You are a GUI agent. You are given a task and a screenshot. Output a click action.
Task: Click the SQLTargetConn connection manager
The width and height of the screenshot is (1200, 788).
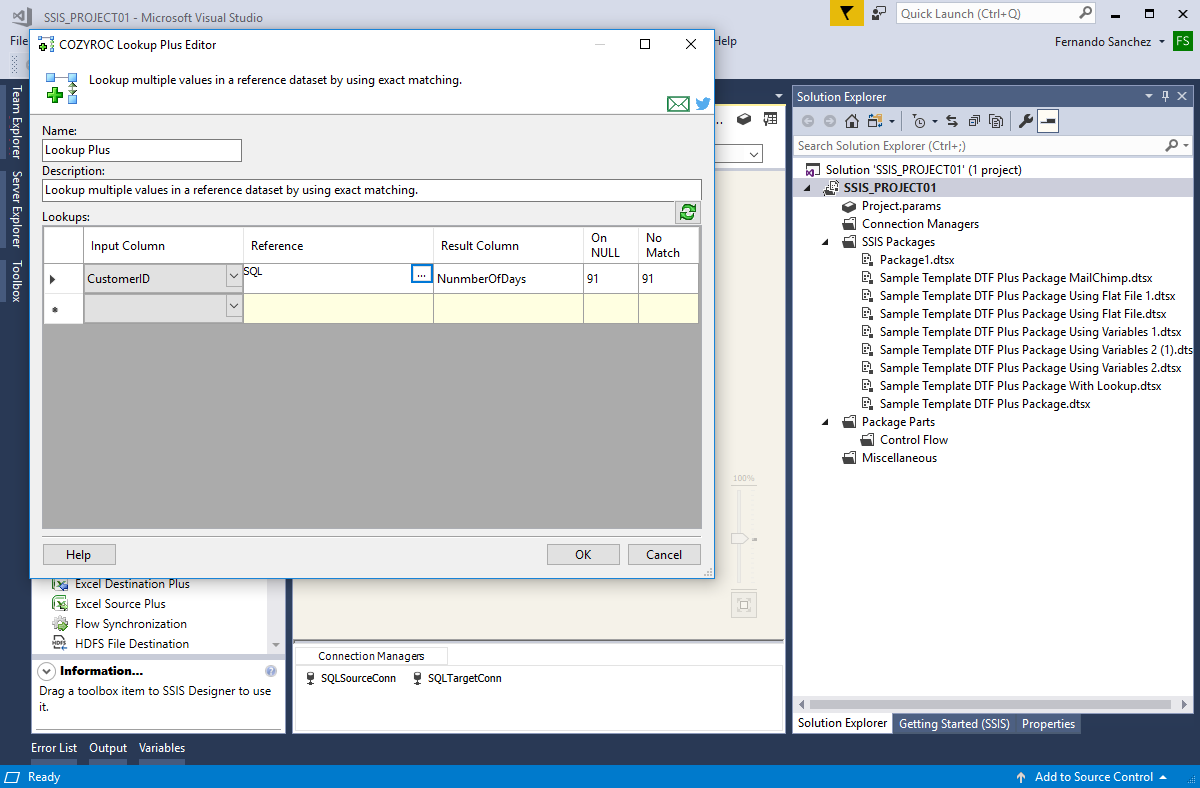pyautogui.click(x=458, y=678)
